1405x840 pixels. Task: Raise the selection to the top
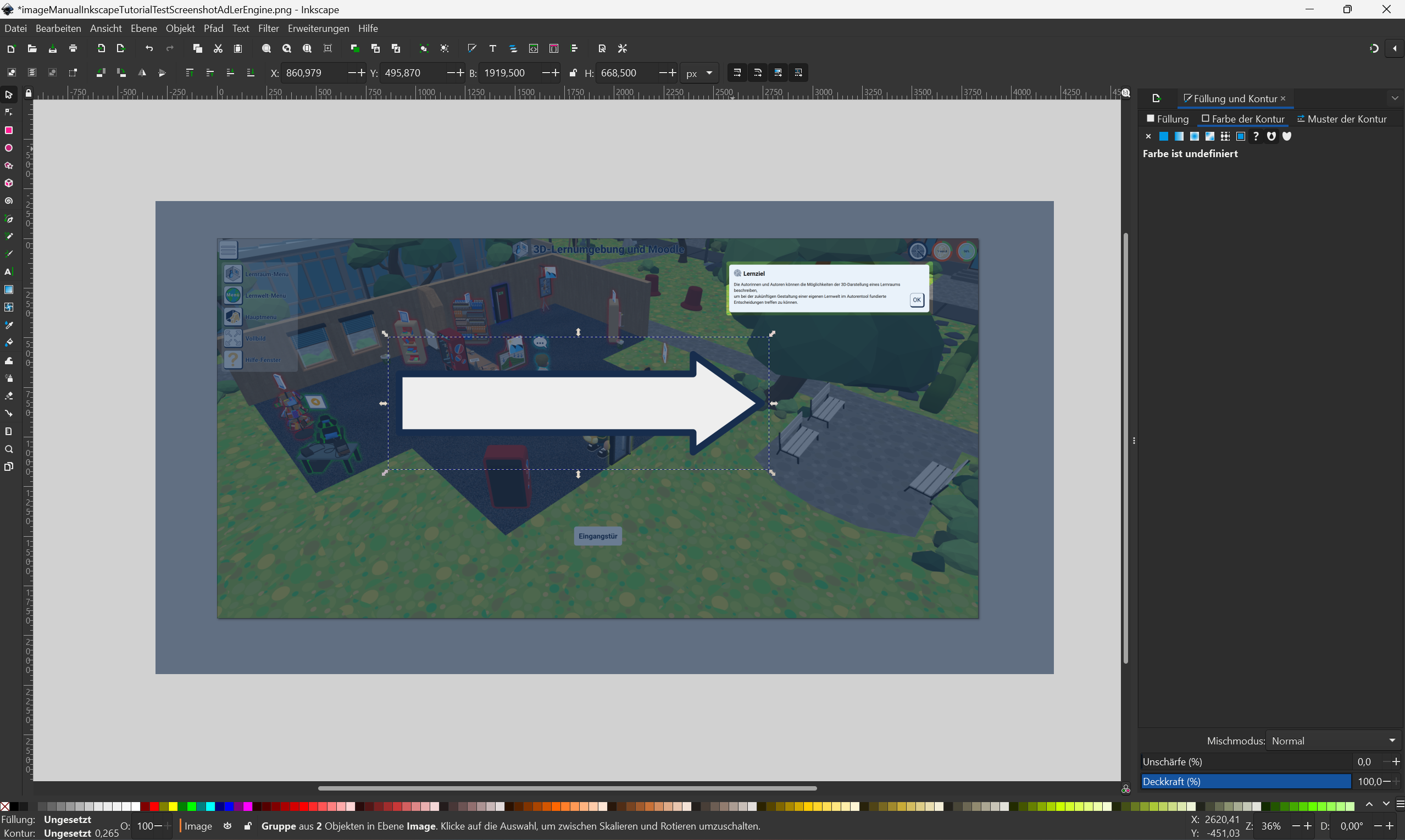(190, 73)
